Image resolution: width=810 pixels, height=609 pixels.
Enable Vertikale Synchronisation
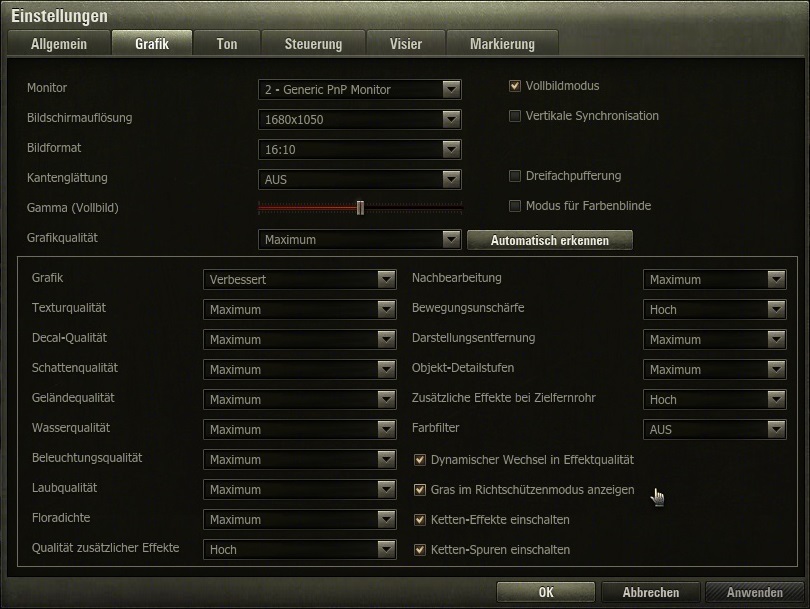pos(516,116)
